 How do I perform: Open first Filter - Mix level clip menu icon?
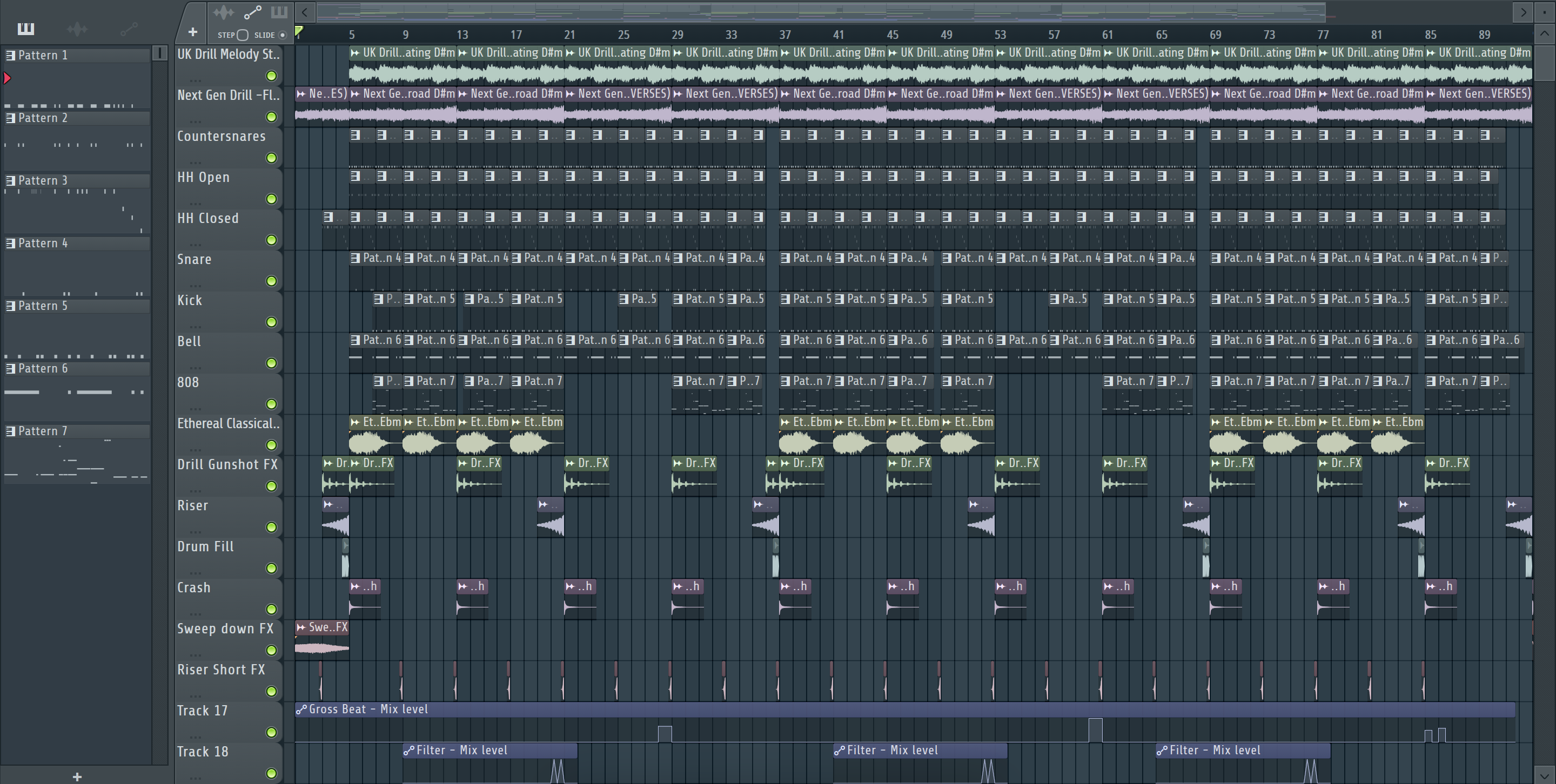[x=409, y=751]
